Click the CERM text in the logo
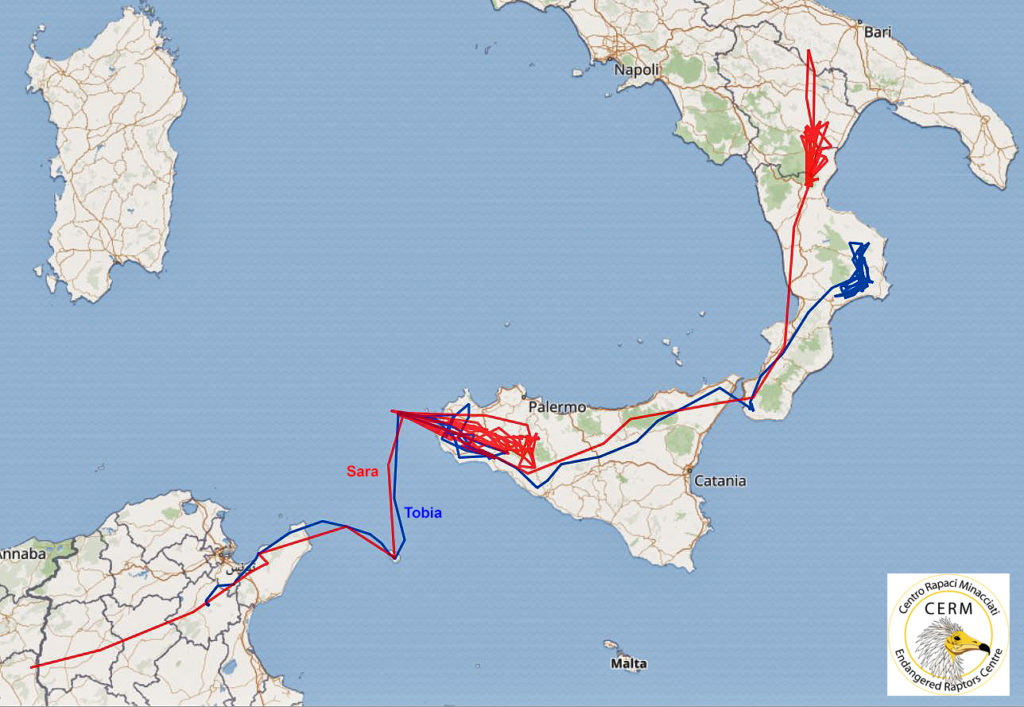This screenshot has height=707, width=1024. (948, 608)
